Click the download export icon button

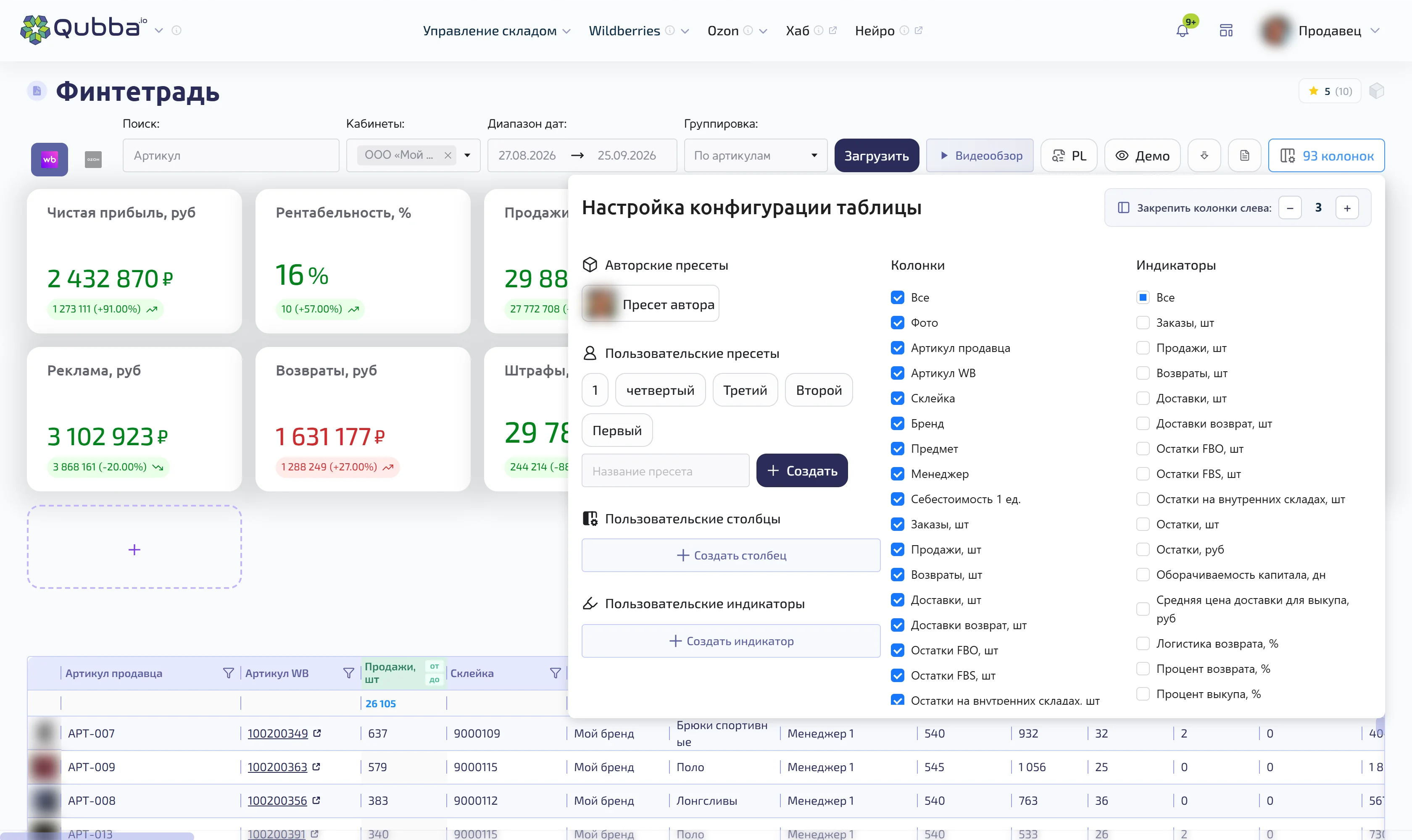(1204, 155)
